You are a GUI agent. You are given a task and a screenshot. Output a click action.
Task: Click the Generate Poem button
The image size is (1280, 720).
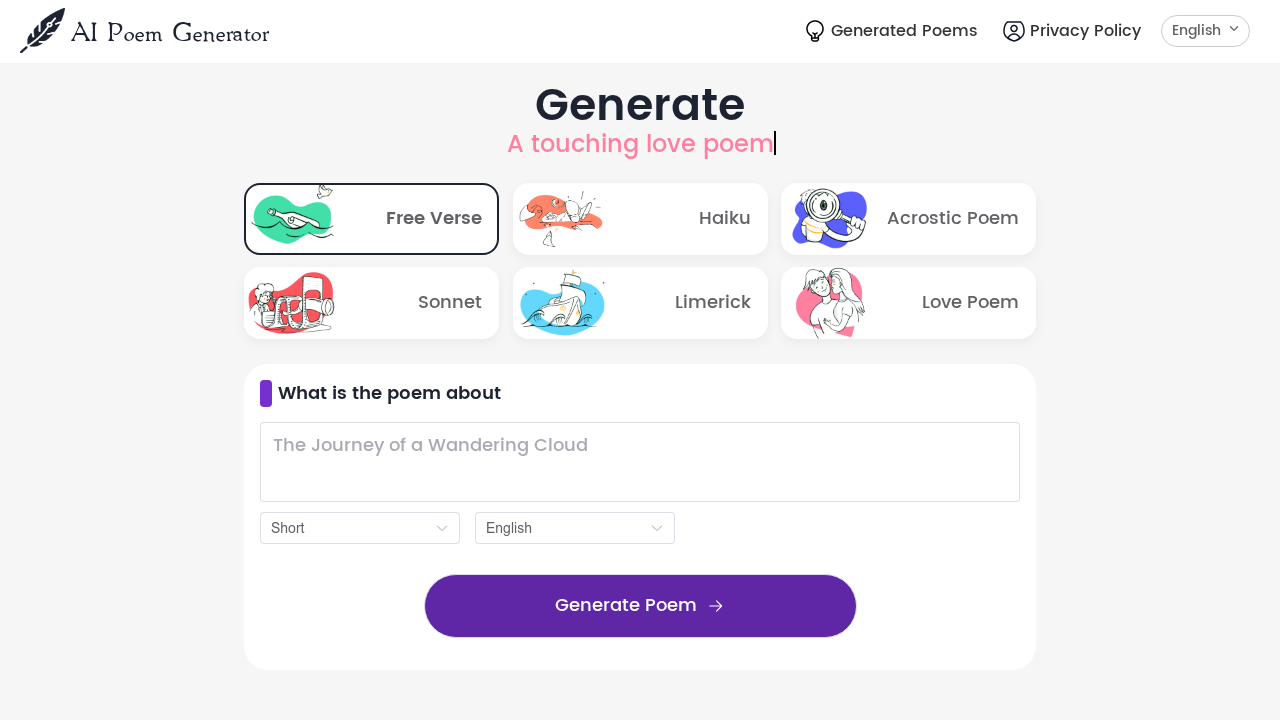point(640,605)
